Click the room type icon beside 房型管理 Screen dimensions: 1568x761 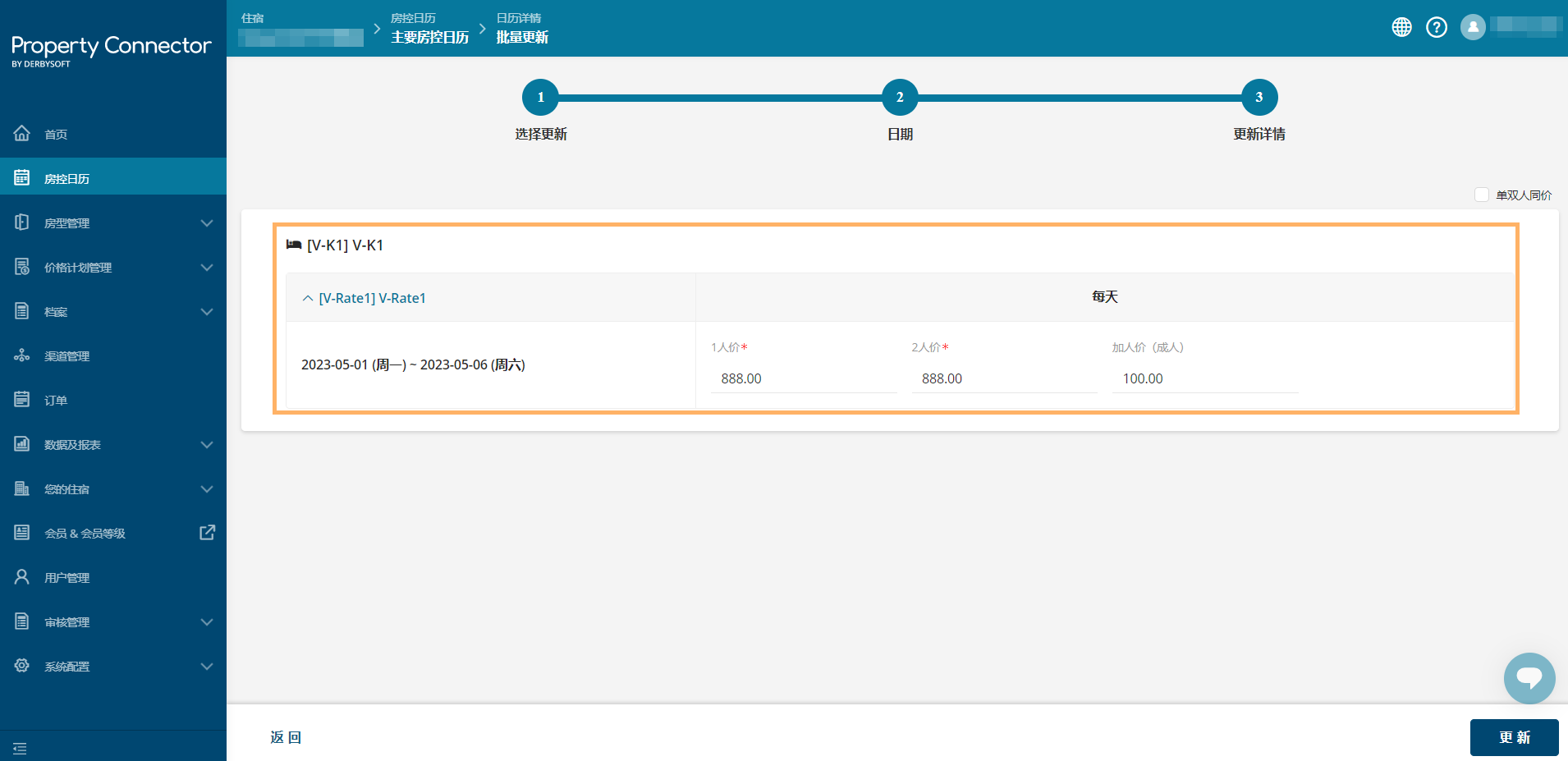point(22,222)
